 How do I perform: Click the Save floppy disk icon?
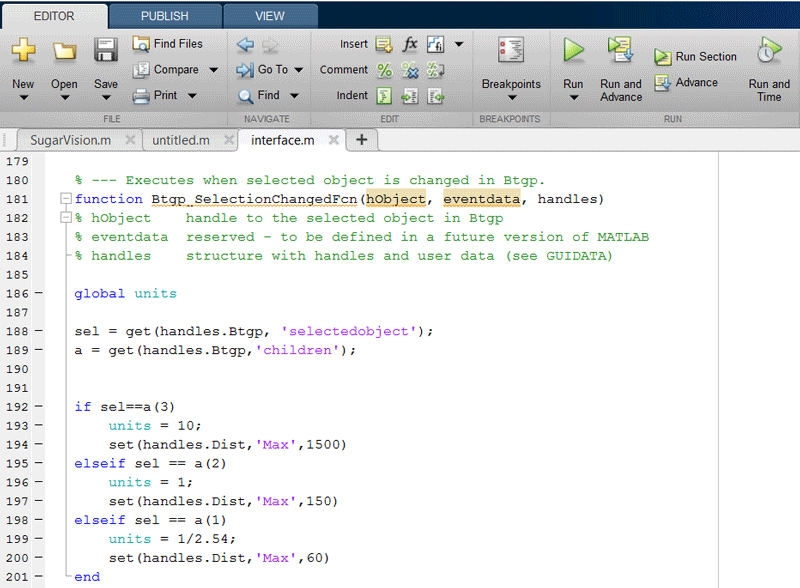[x=106, y=50]
